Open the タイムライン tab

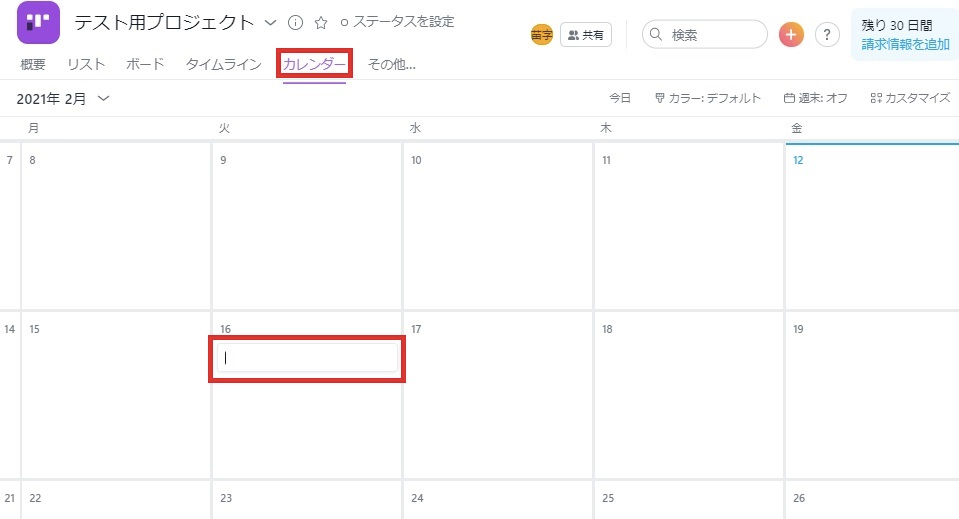223,64
